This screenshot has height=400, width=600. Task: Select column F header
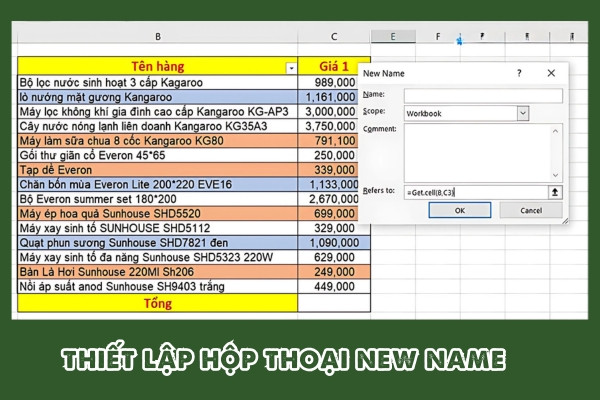click(x=438, y=36)
